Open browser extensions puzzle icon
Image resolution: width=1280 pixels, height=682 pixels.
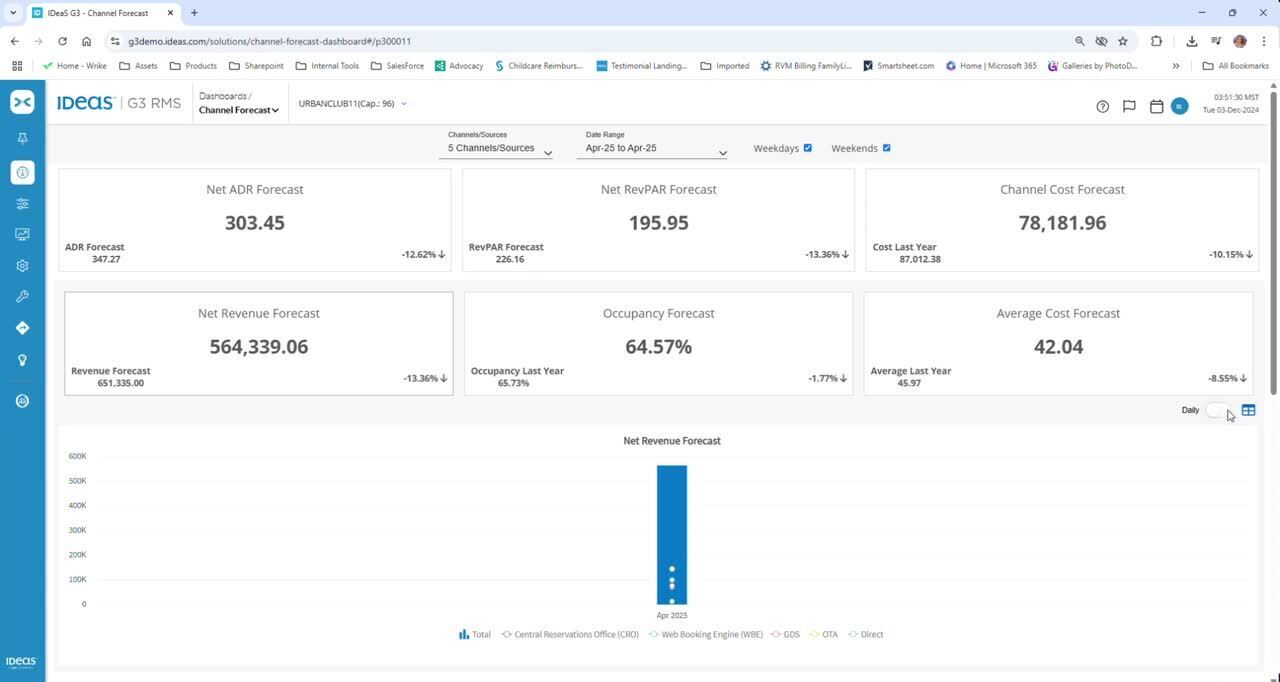click(1157, 41)
